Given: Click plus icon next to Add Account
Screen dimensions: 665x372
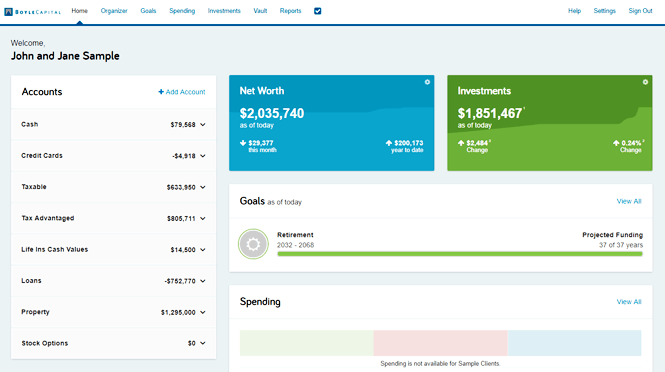Looking at the screenshot, I should pyautogui.click(x=161, y=92).
